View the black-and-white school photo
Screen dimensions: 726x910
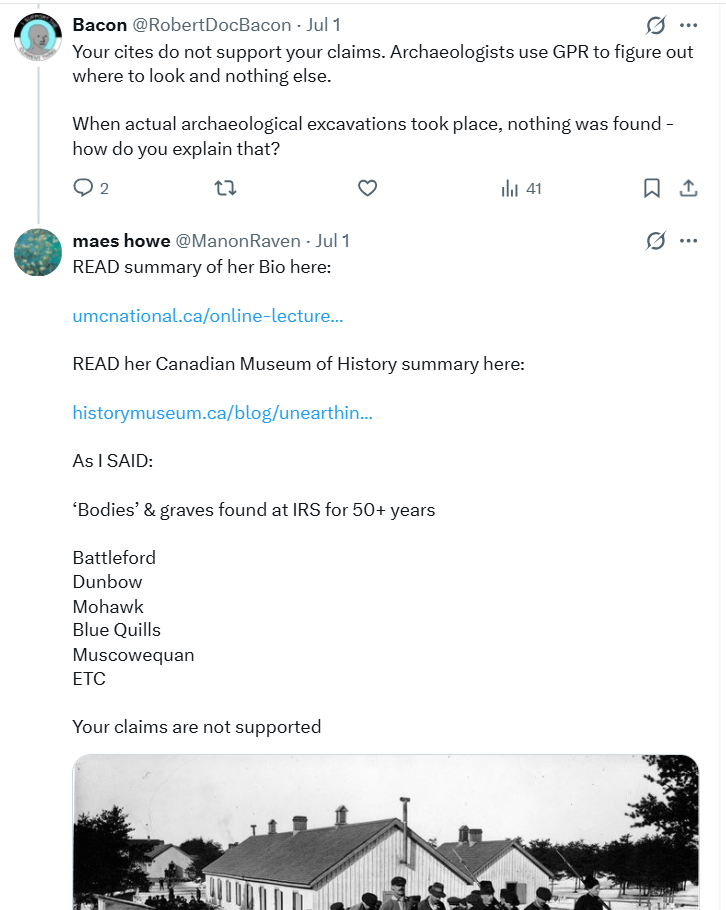pos(385,832)
